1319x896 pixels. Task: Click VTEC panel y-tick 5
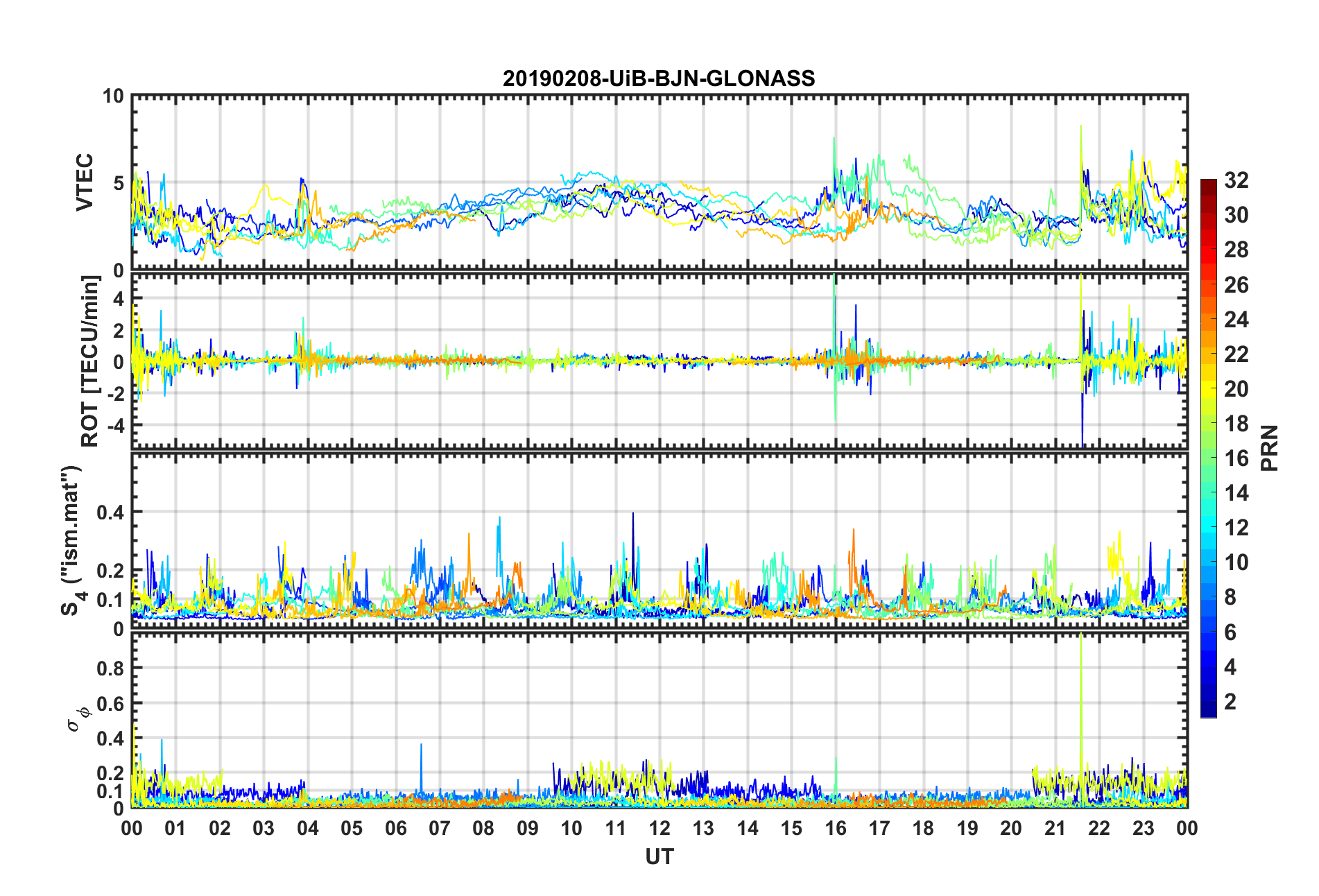(117, 183)
